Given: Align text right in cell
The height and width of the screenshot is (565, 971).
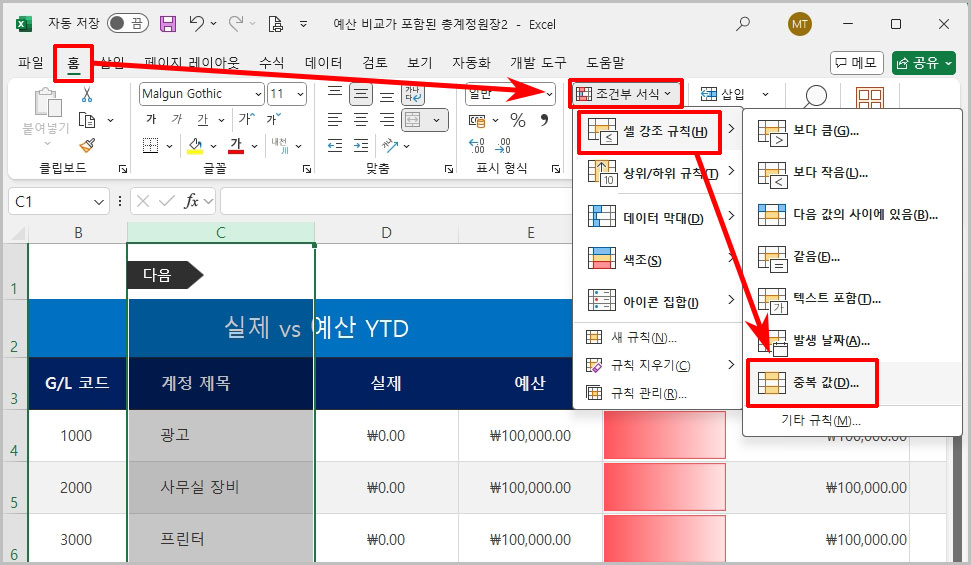Looking at the screenshot, I should pyautogui.click(x=387, y=120).
